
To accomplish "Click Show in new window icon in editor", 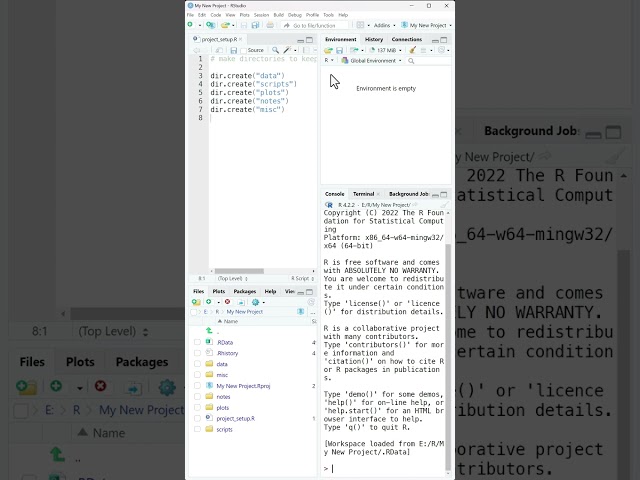I will 219,50.
